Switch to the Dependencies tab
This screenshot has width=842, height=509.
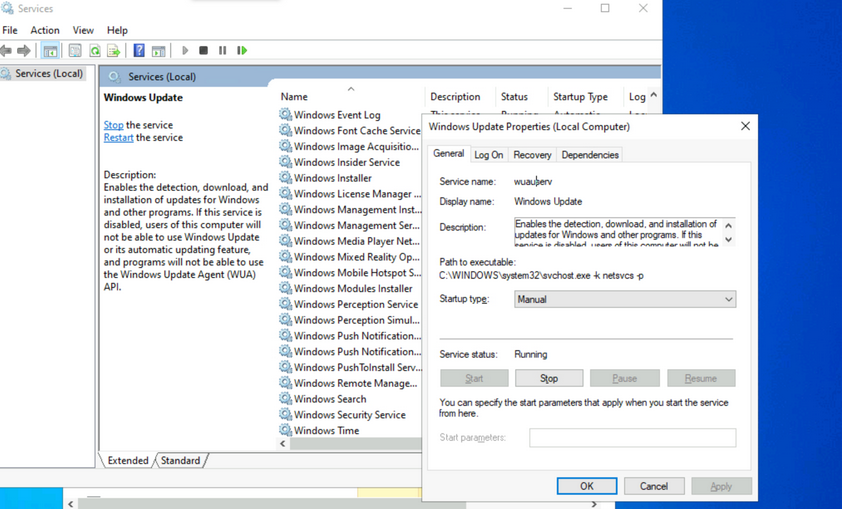point(590,155)
